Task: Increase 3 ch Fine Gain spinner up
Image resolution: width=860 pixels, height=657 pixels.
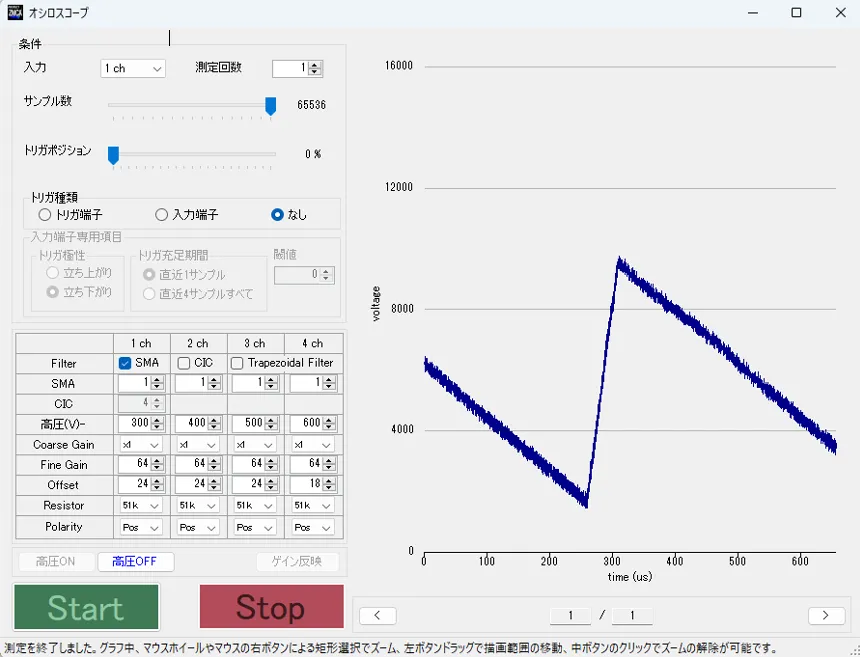Action: point(271,460)
